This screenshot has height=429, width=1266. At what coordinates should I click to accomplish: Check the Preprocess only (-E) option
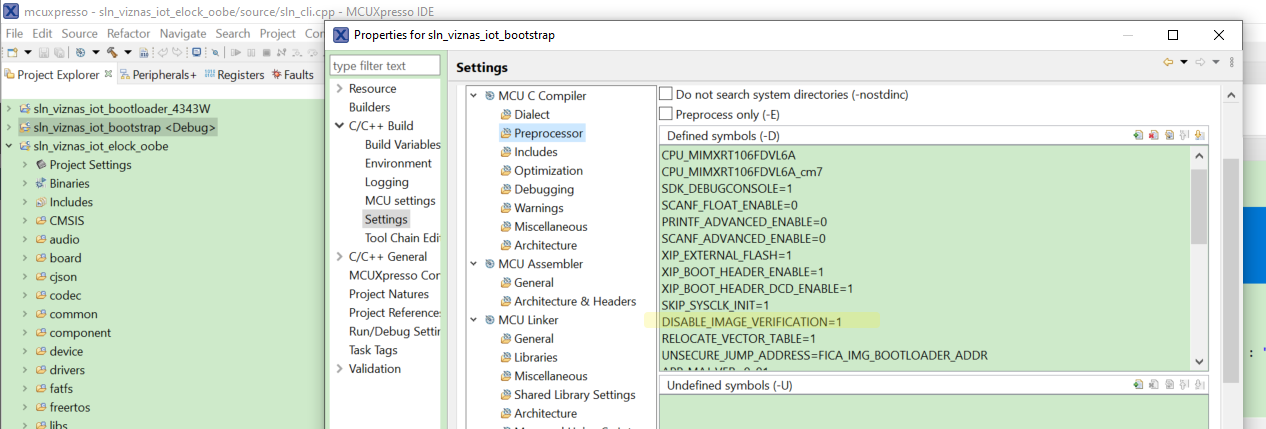tap(666, 114)
